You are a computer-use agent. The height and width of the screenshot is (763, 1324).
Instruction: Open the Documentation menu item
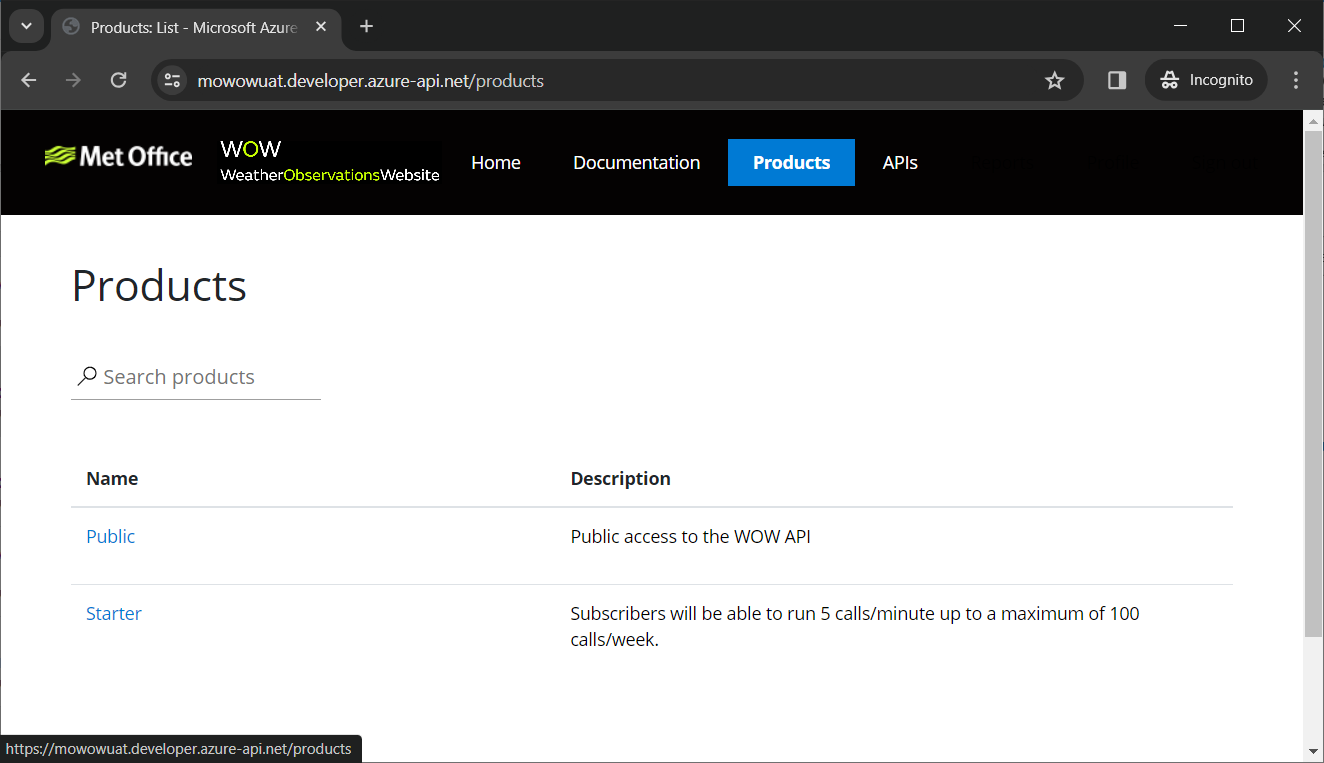click(636, 163)
